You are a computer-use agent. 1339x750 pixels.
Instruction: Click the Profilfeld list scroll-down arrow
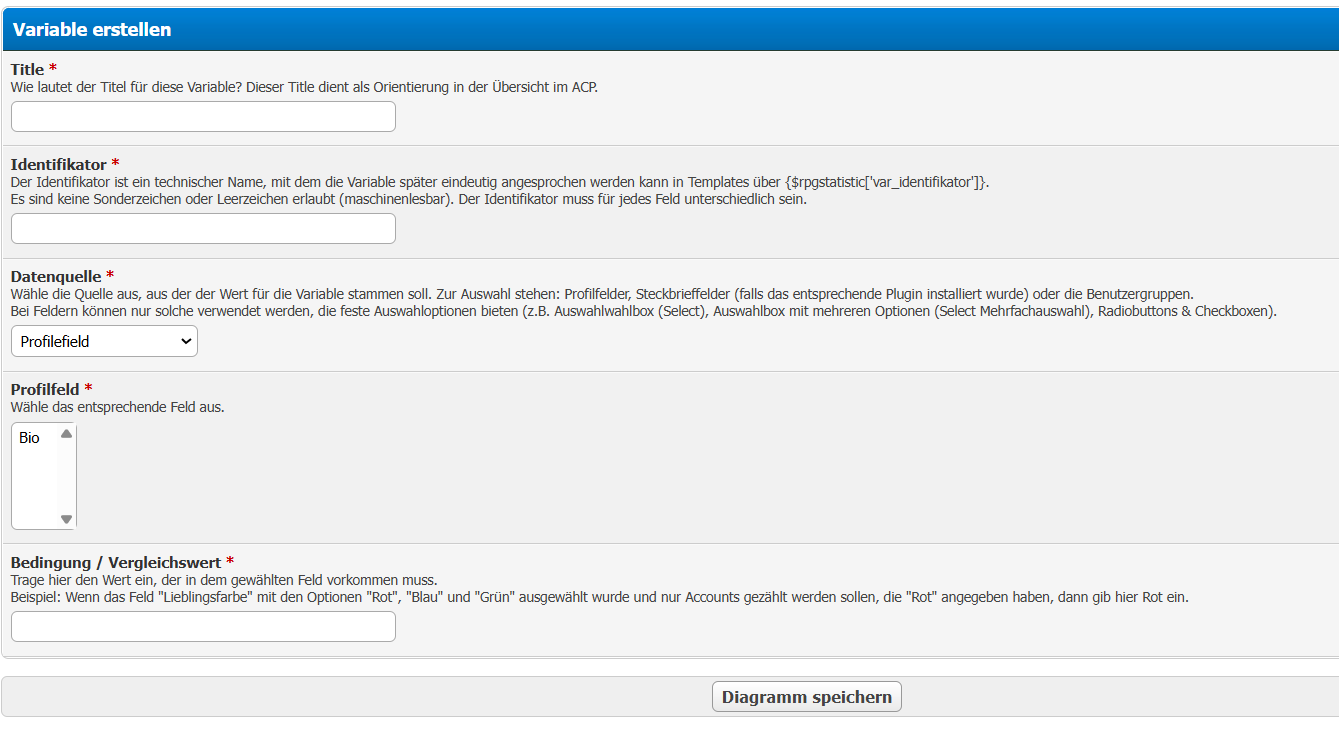(x=67, y=519)
